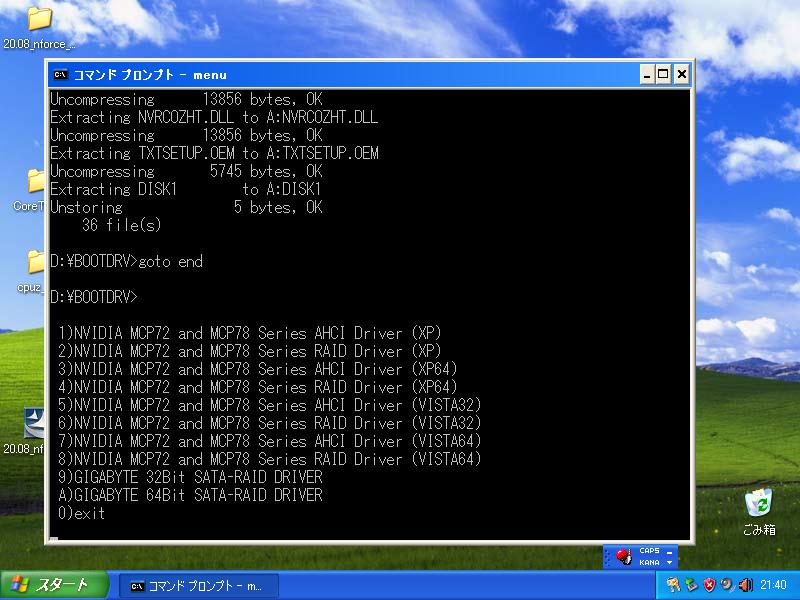
Task: Toggle KANA on the language bar
Action: click(649, 562)
